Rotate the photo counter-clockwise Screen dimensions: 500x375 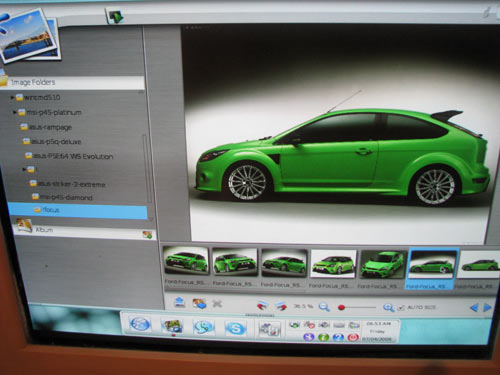point(263,305)
